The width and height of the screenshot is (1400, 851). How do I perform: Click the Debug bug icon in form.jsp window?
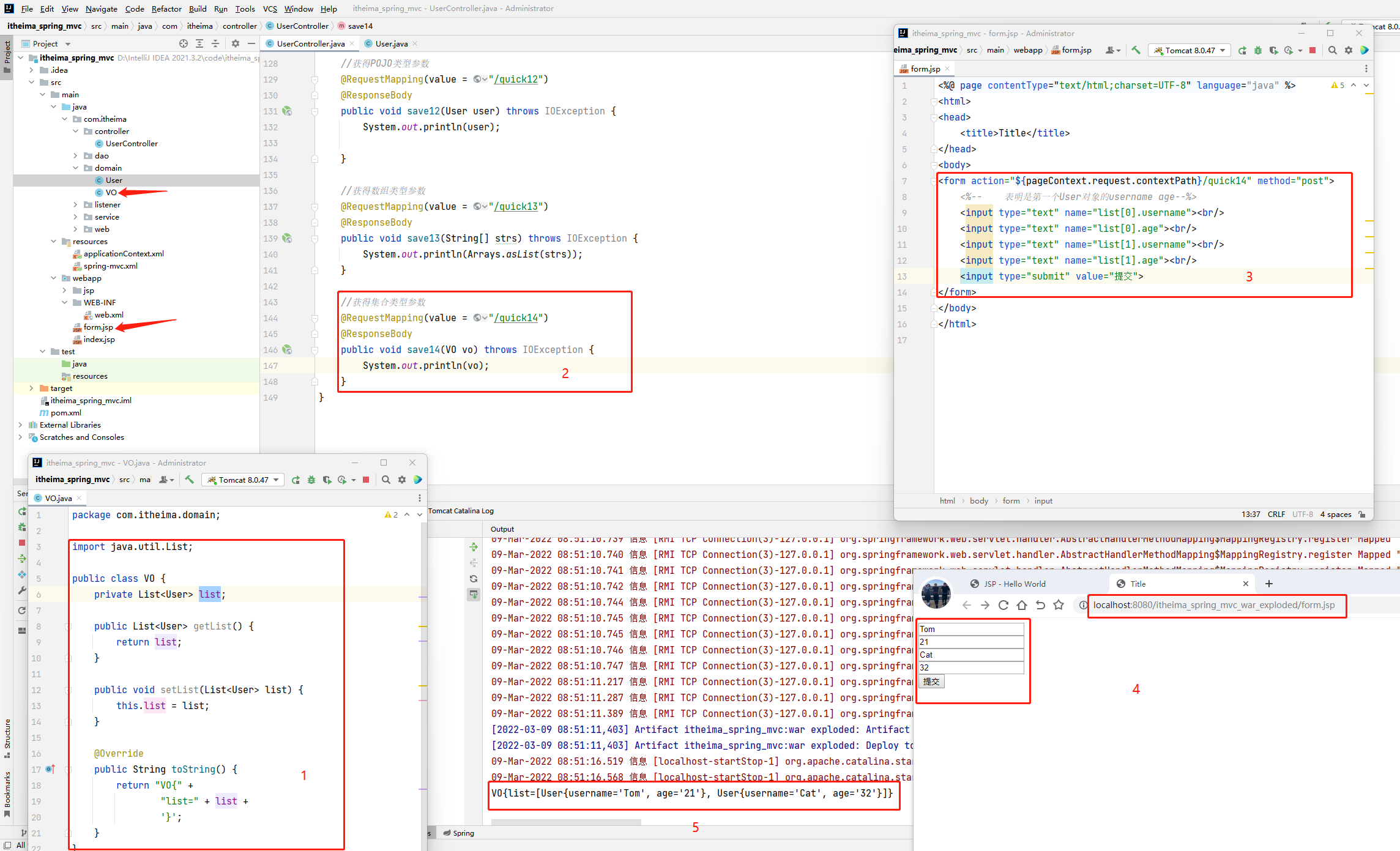[x=1258, y=50]
